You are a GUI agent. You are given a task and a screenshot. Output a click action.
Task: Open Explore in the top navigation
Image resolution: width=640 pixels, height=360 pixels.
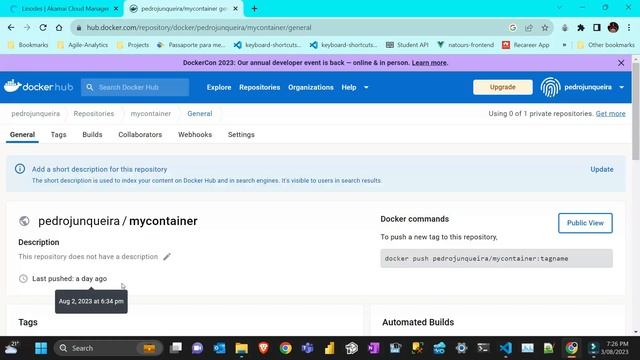click(x=219, y=87)
